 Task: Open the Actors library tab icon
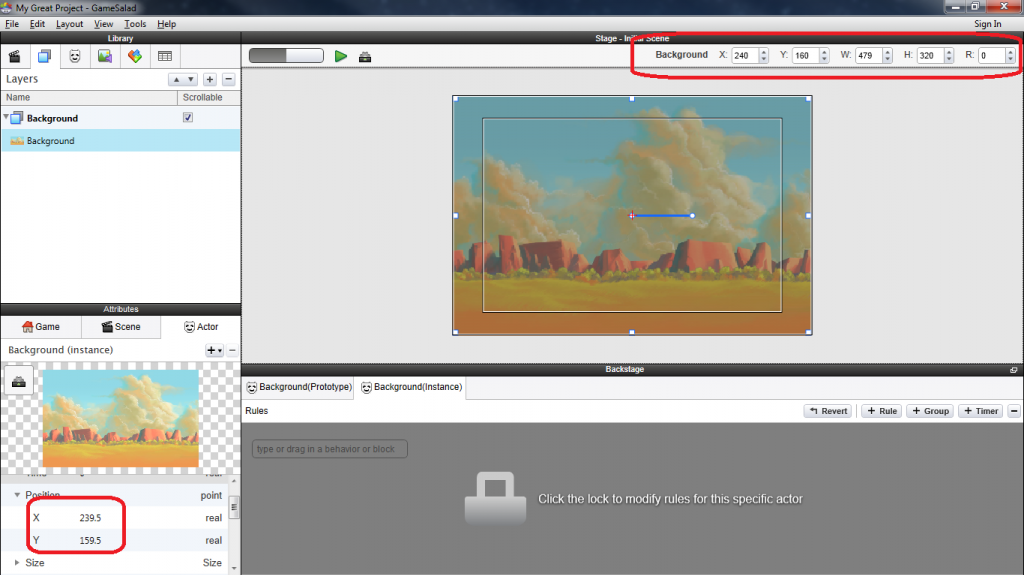[75, 56]
